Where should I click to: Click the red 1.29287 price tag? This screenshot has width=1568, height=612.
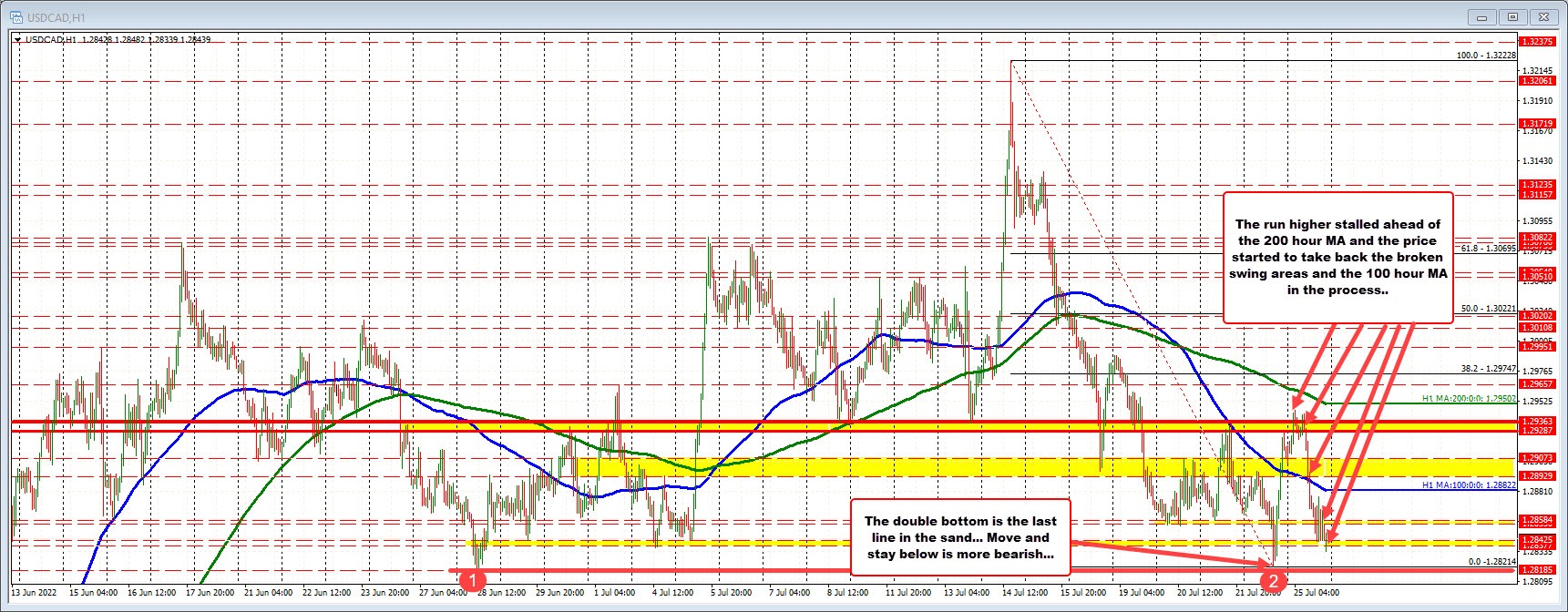pyautogui.click(x=1538, y=430)
